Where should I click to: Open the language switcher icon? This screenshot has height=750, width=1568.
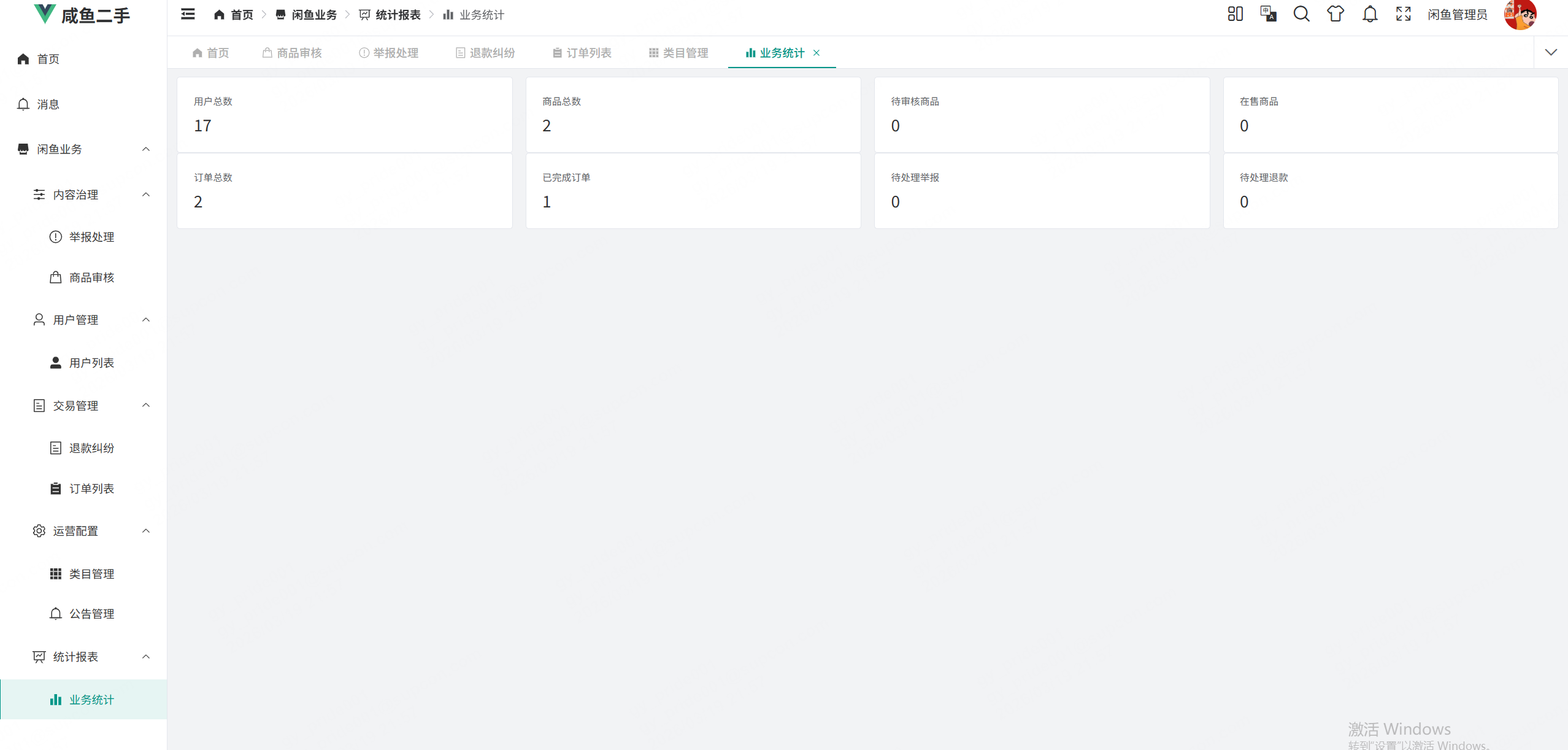click(x=1267, y=14)
